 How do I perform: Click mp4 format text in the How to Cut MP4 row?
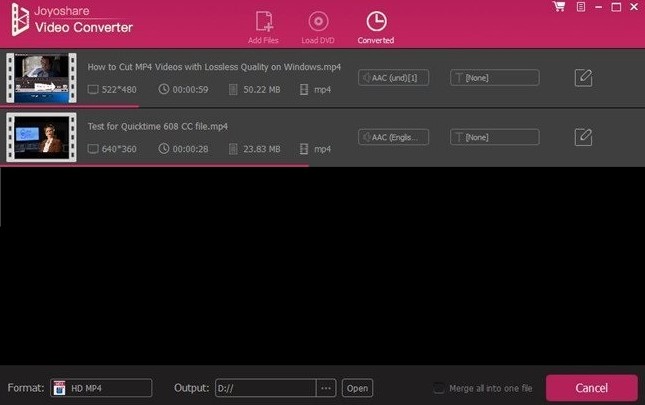click(x=322, y=90)
